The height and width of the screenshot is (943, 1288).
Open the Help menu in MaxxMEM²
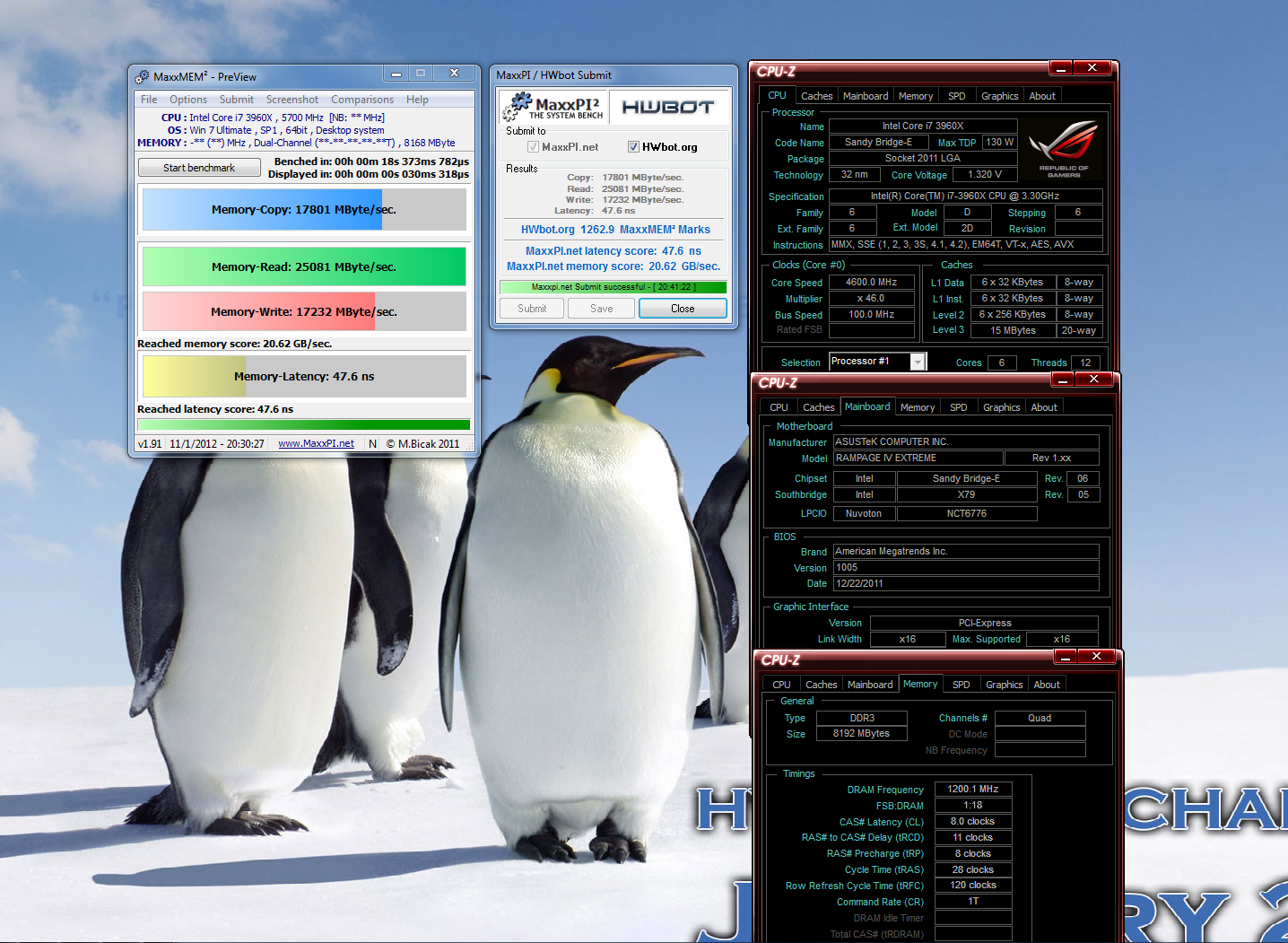tap(417, 100)
